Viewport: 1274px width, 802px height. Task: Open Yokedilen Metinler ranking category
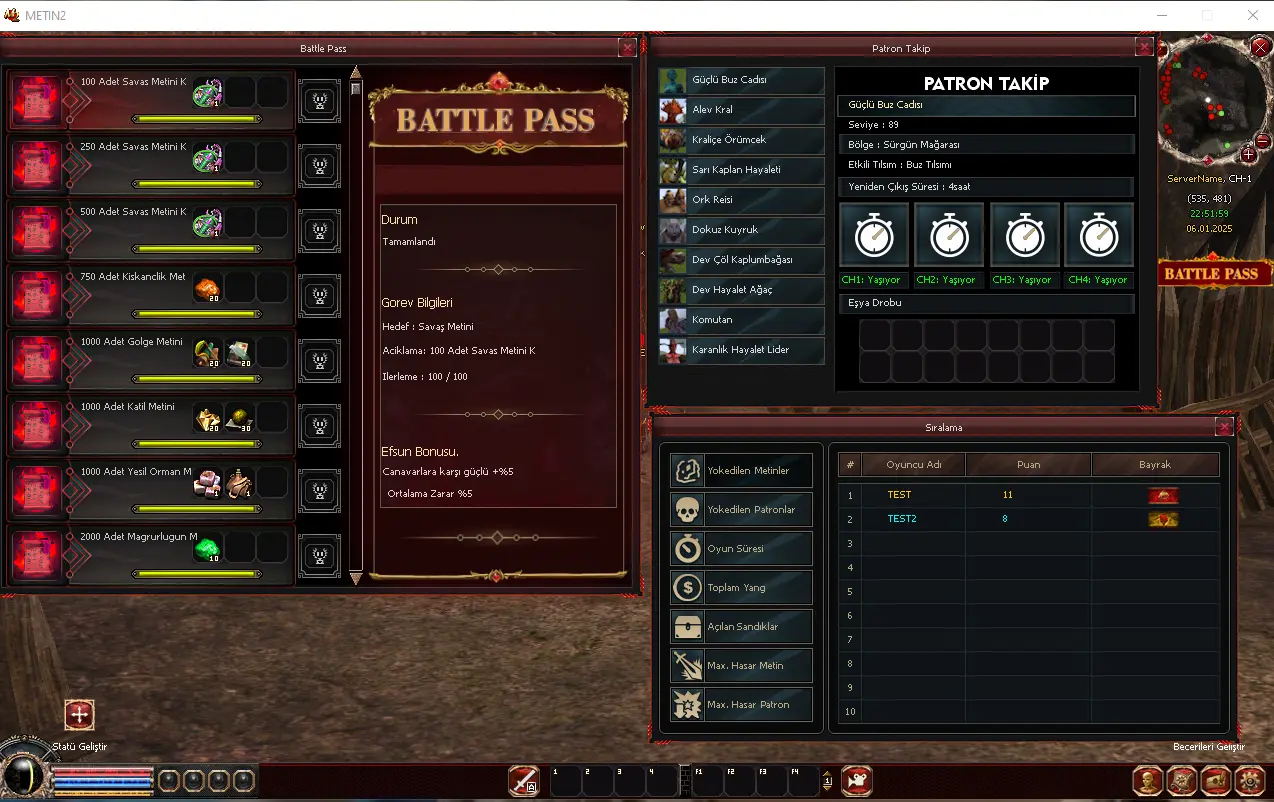pyautogui.click(x=741, y=471)
